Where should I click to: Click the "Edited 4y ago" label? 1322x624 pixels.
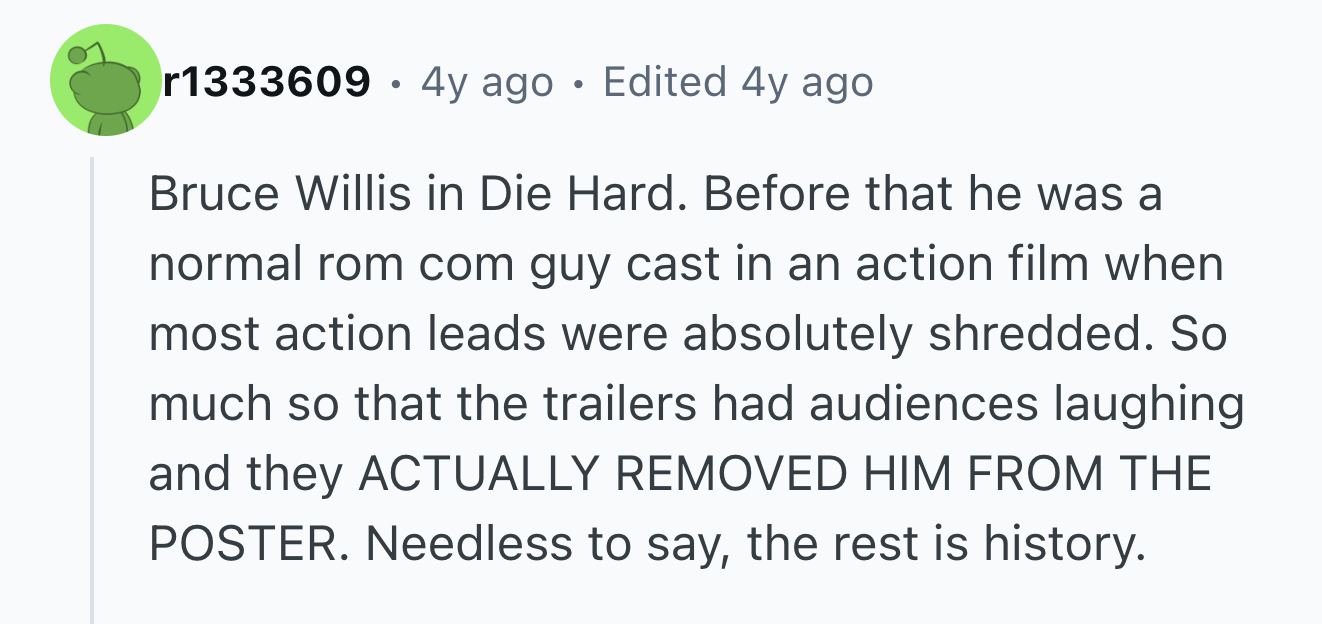pyautogui.click(x=738, y=82)
